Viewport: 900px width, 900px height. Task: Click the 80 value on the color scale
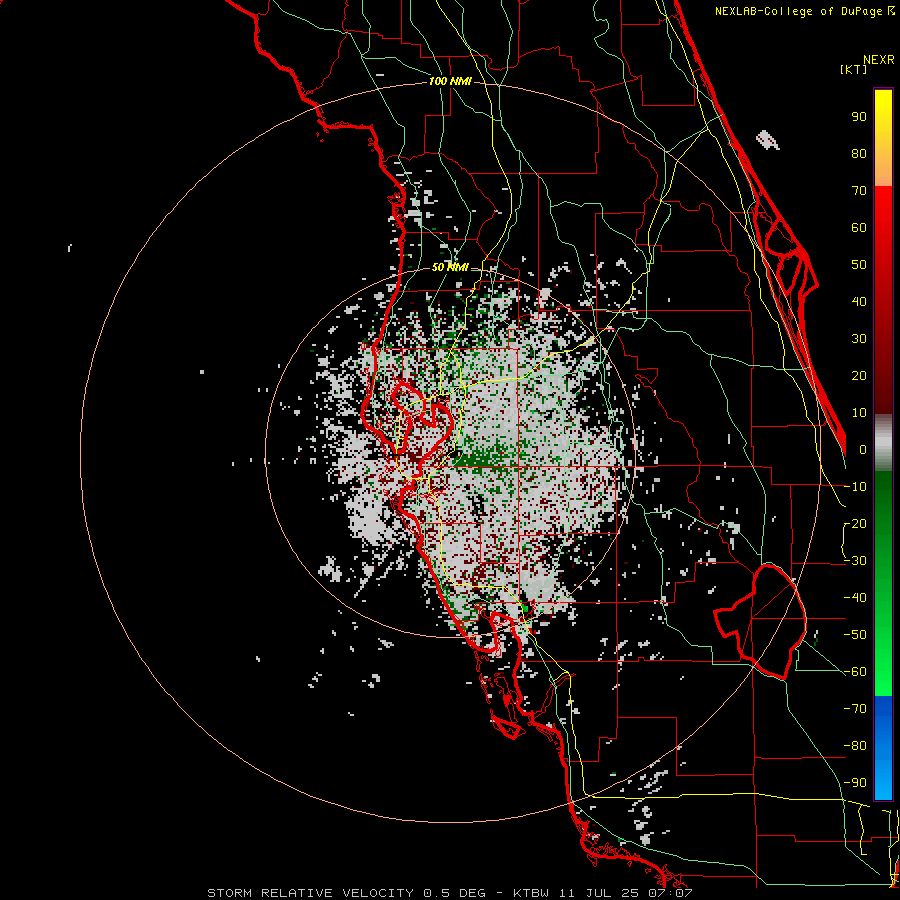pyautogui.click(x=859, y=154)
